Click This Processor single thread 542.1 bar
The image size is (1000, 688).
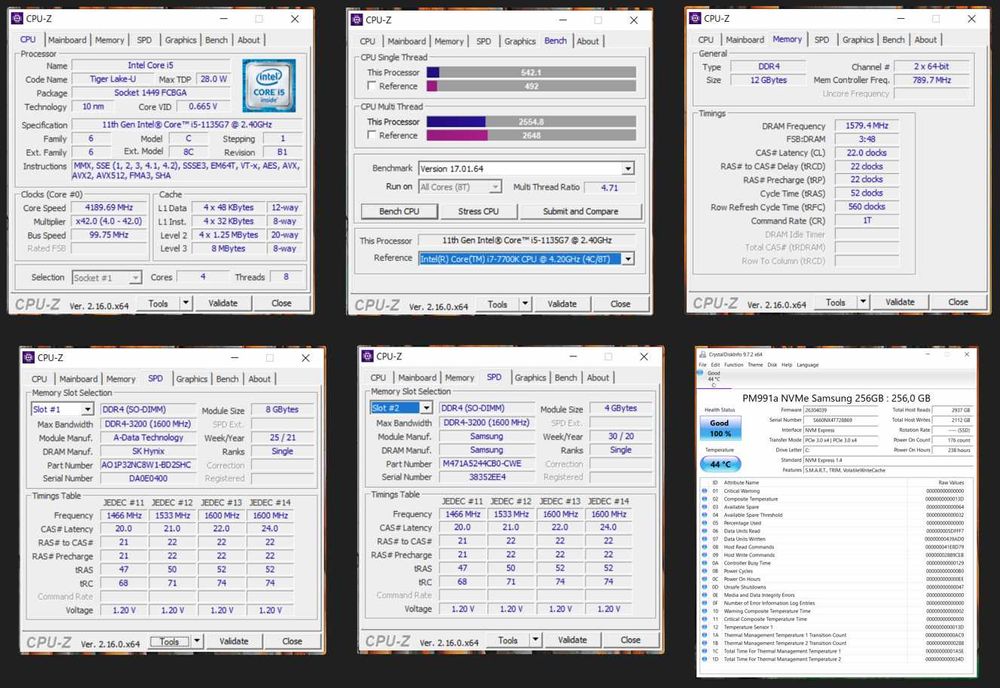tap(531, 73)
